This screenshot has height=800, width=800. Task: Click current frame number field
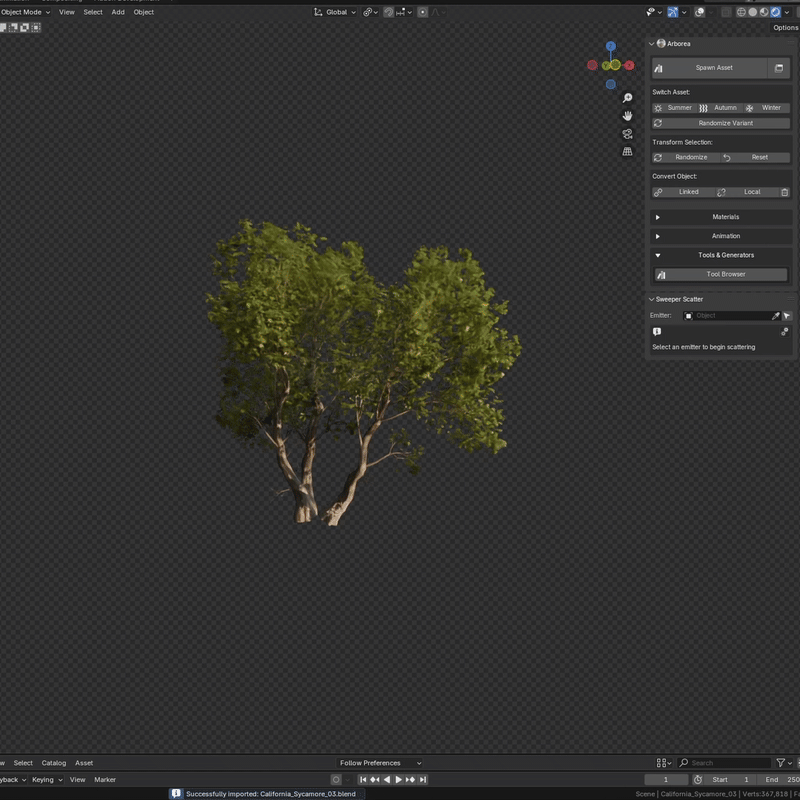pos(666,780)
